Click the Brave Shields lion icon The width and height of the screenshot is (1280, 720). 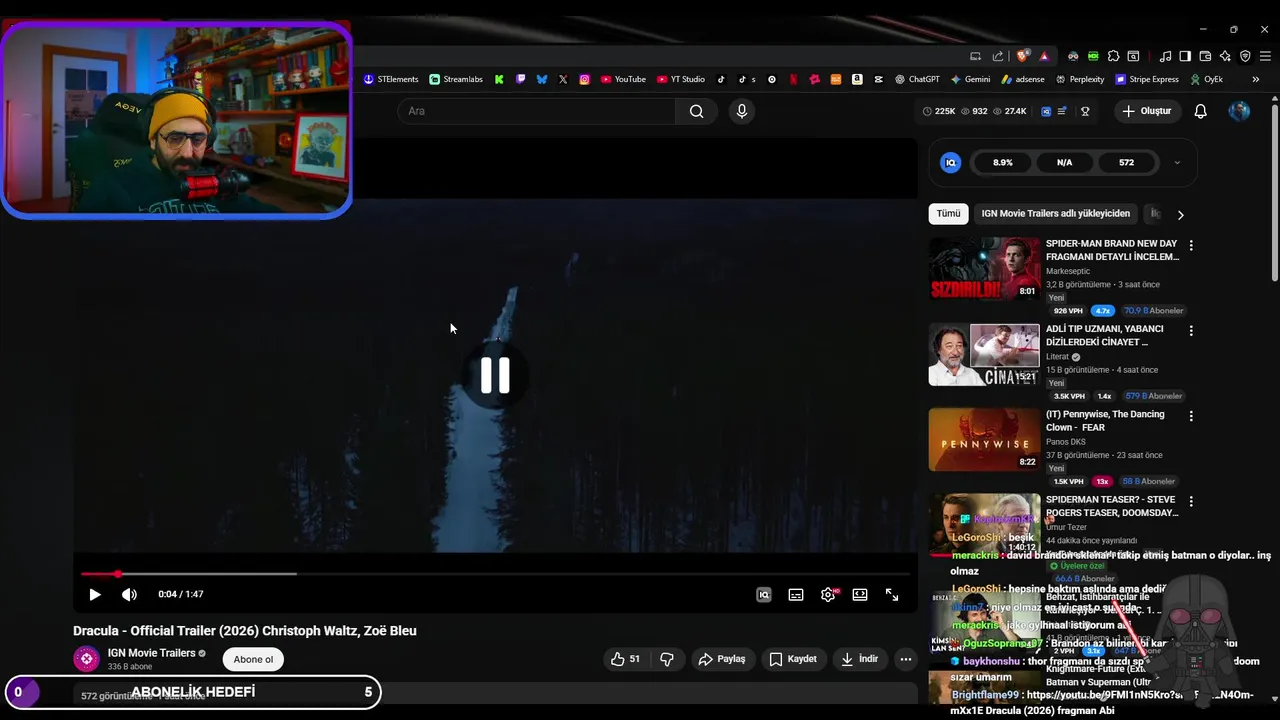(1022, 56)
